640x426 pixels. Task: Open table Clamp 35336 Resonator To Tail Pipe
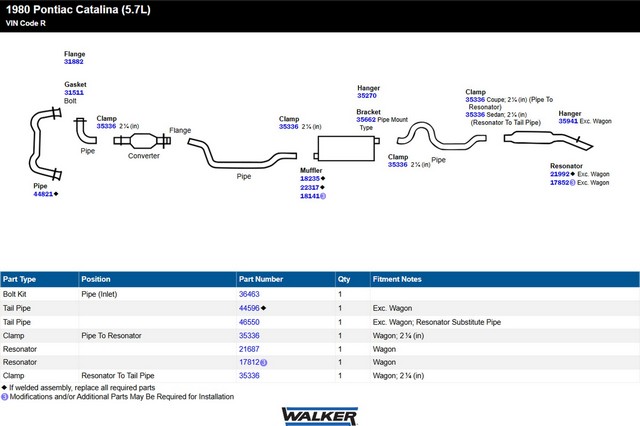coord(249,375)
